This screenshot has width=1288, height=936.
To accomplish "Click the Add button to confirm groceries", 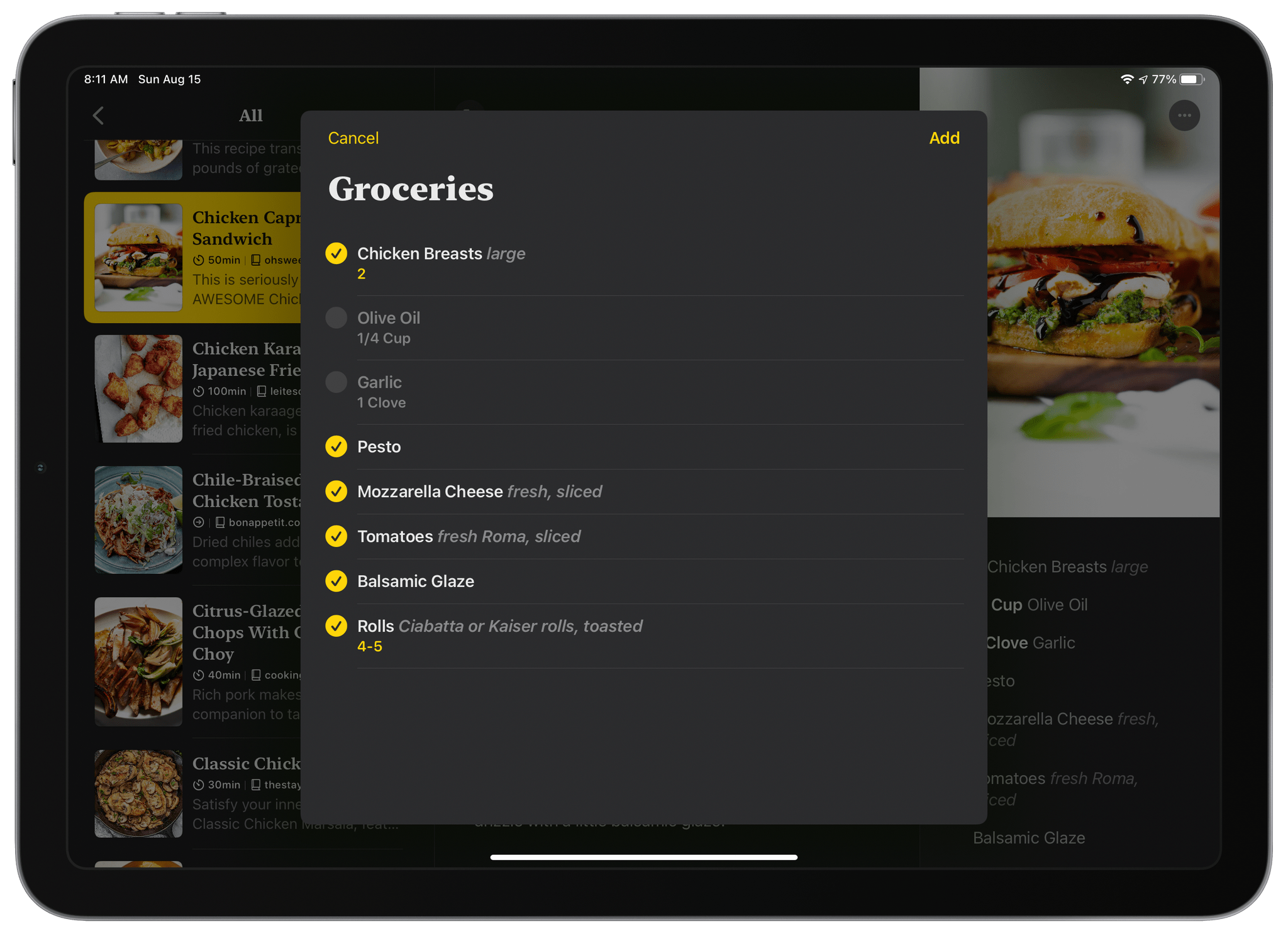I will pyautogui.click(x=945, y=138).
